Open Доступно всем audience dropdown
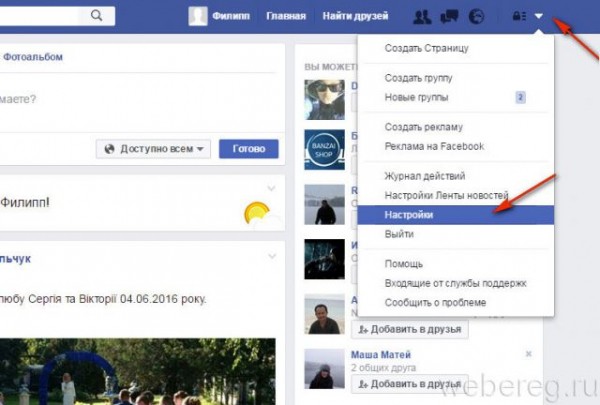This screenshot has height=405, width=600. point(153,149)
